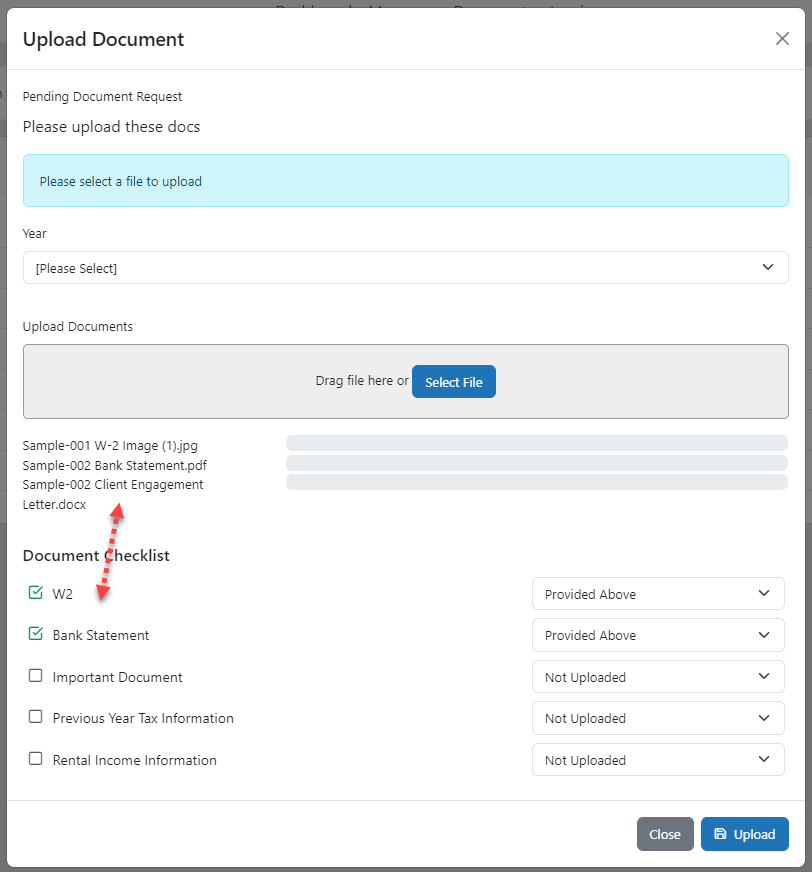Click the X to dismiss the dialog
The image size is (812, 872).
pos(782,38)
